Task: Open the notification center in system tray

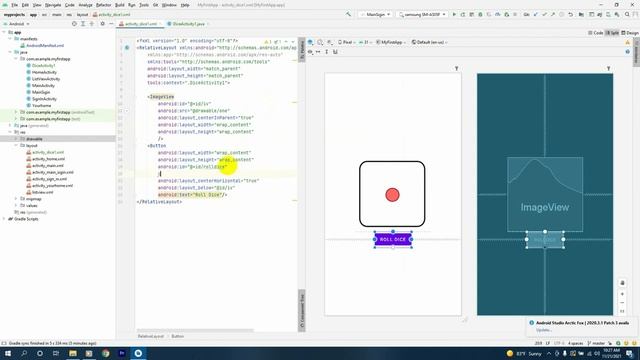Action: [x=630, y=353]
